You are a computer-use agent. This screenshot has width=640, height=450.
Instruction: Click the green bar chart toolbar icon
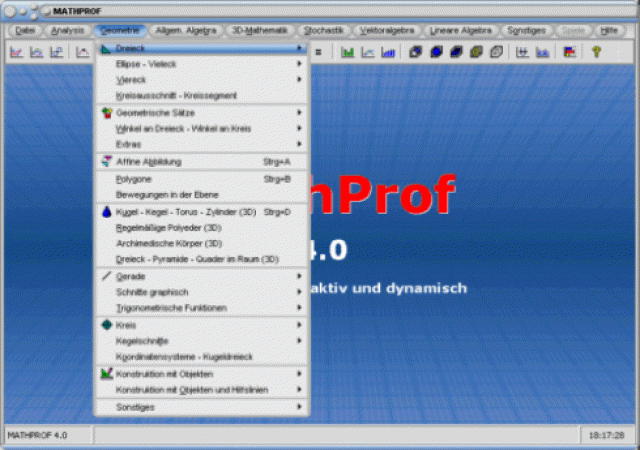[x=348, y=52]
